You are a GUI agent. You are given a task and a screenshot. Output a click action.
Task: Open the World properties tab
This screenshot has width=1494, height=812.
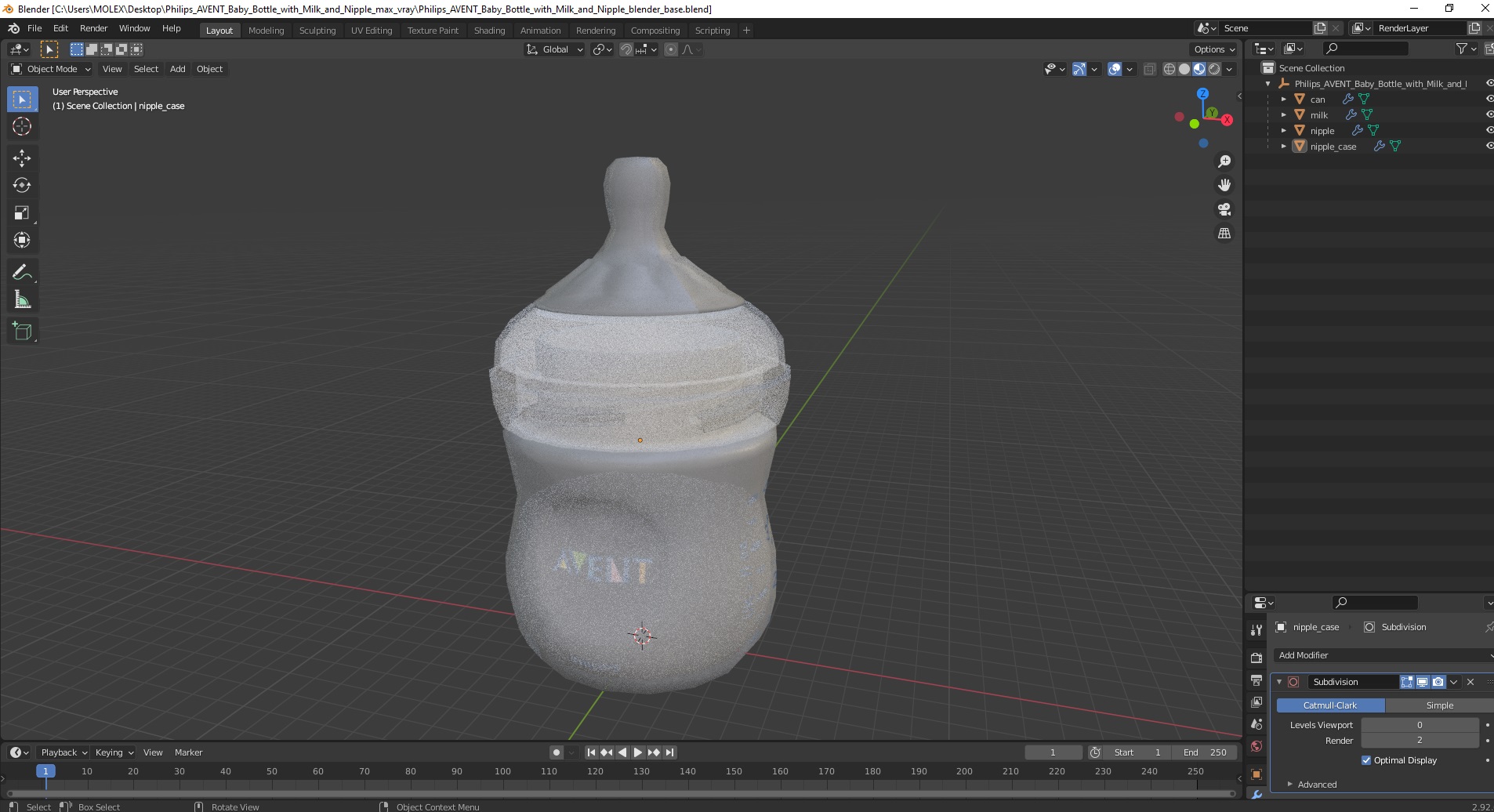[1256, 746]
